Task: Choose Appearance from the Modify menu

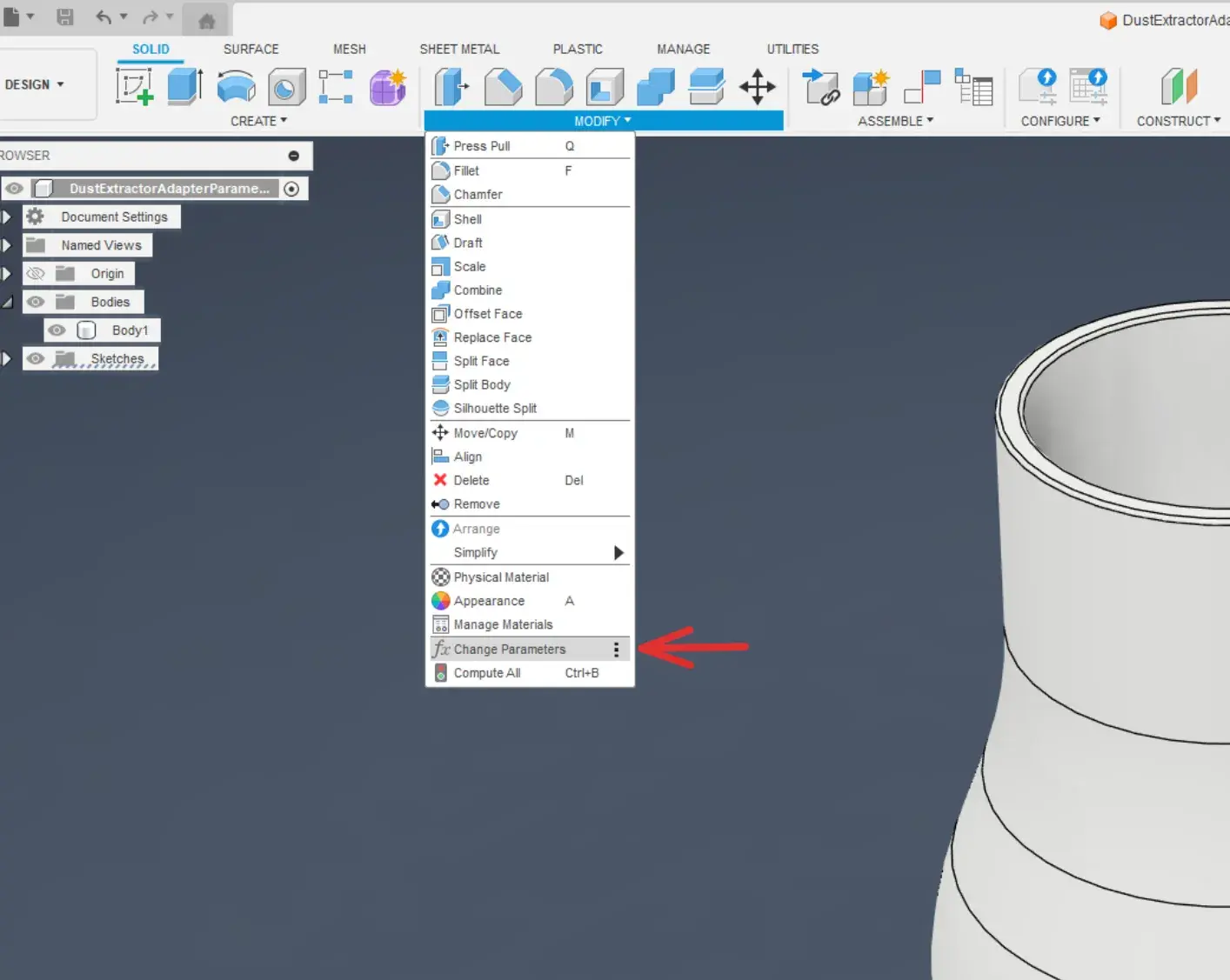Action: click(x=530, y=601)
